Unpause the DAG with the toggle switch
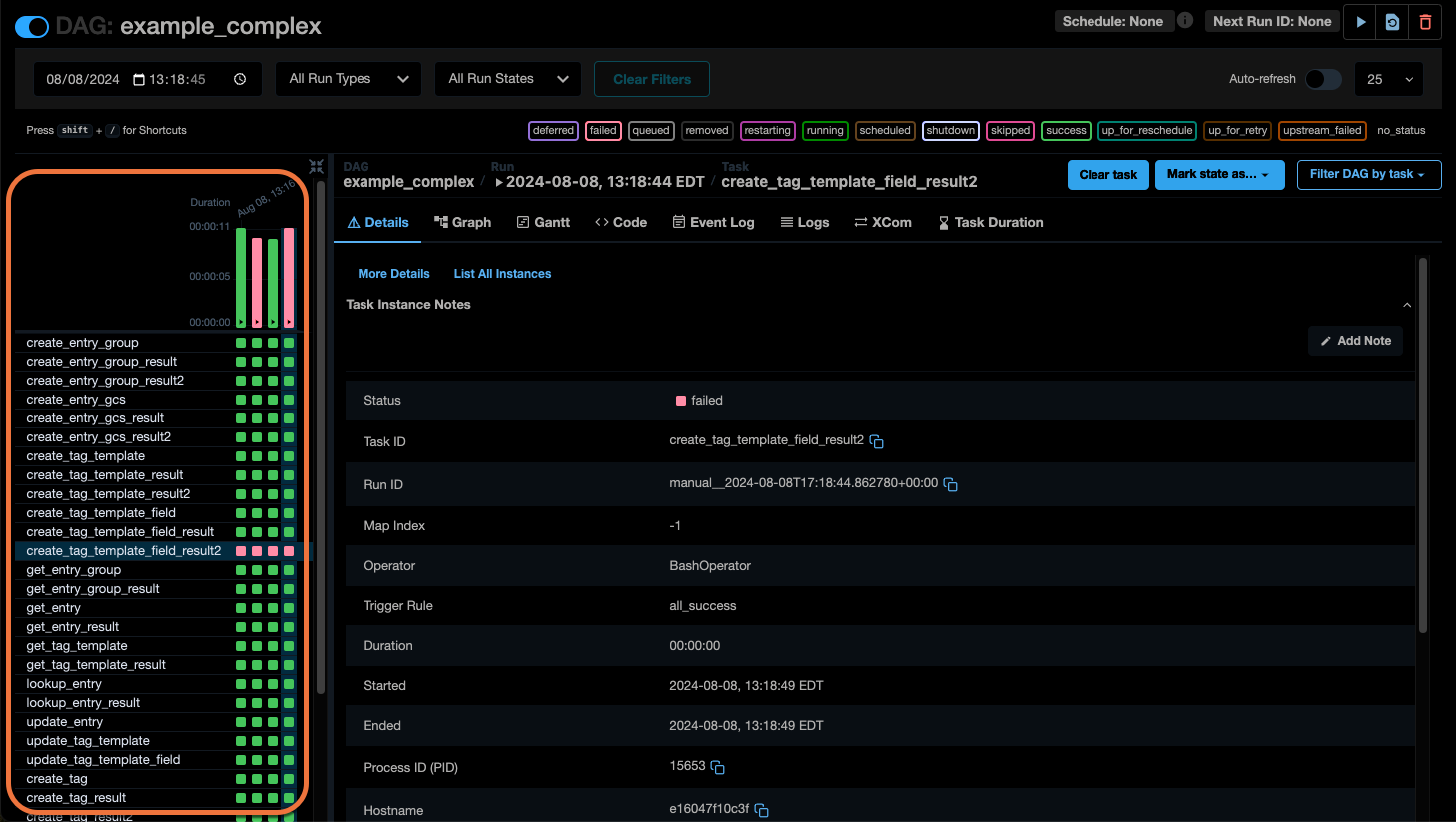Image resolution: width=1456 pixels, height=822 pixels. click(x=30, y=26)
